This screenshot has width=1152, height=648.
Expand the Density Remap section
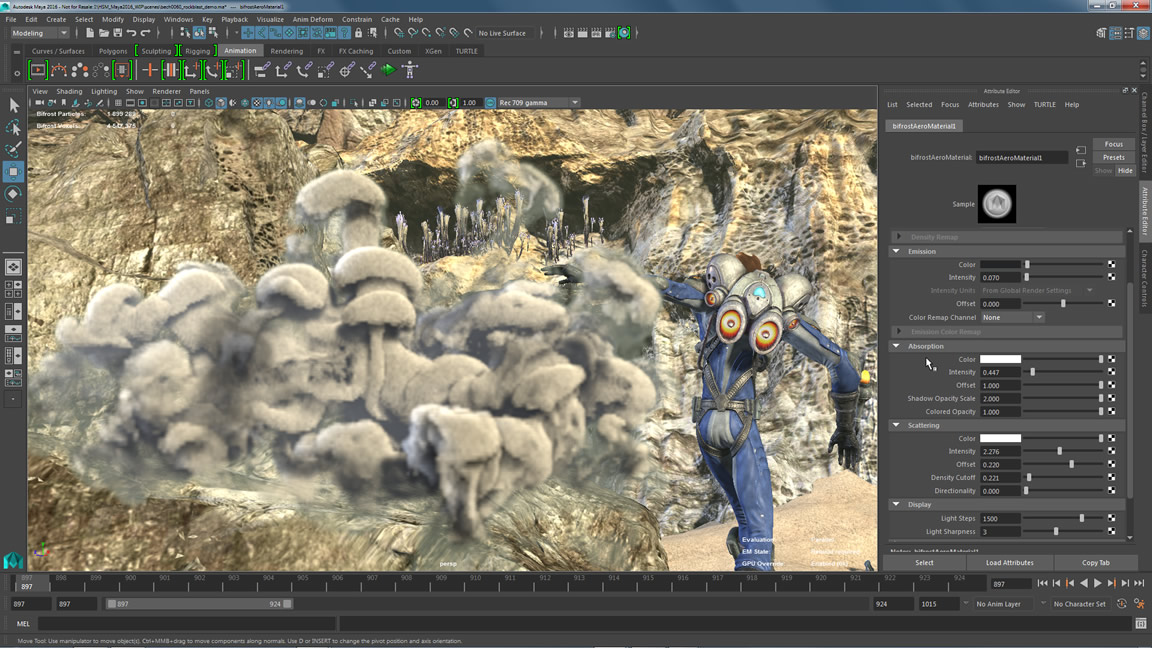tap(899, 237)
